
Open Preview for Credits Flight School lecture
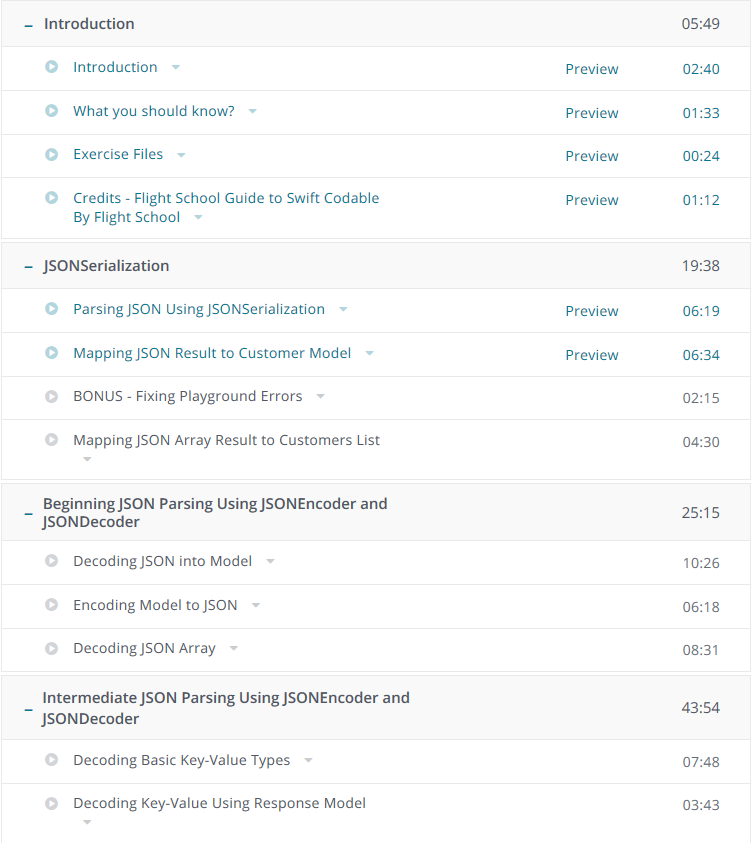tap(592, 200)
